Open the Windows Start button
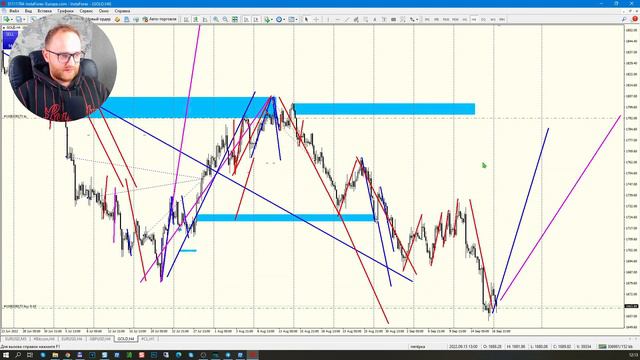 6,355
